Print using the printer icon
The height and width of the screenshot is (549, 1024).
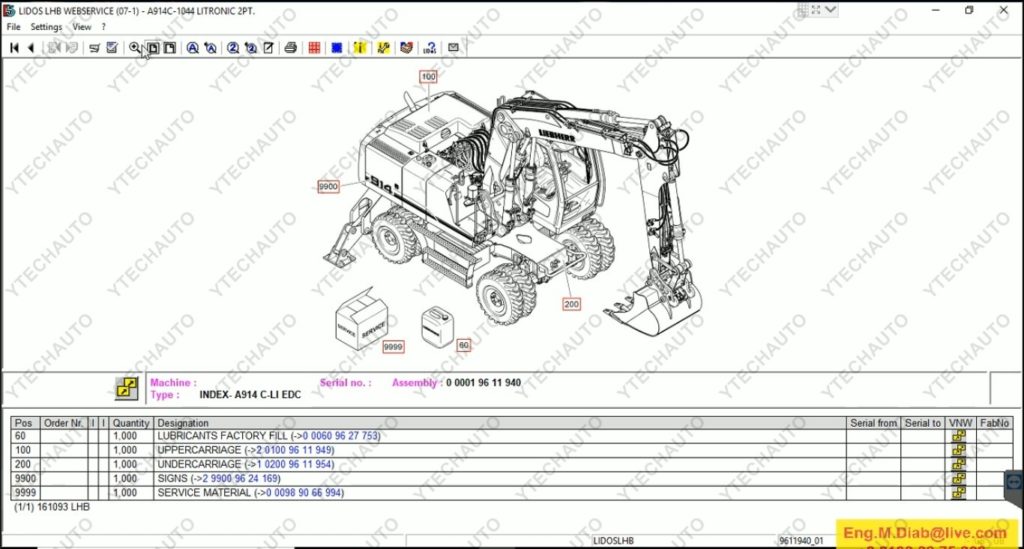click(291, 48)
